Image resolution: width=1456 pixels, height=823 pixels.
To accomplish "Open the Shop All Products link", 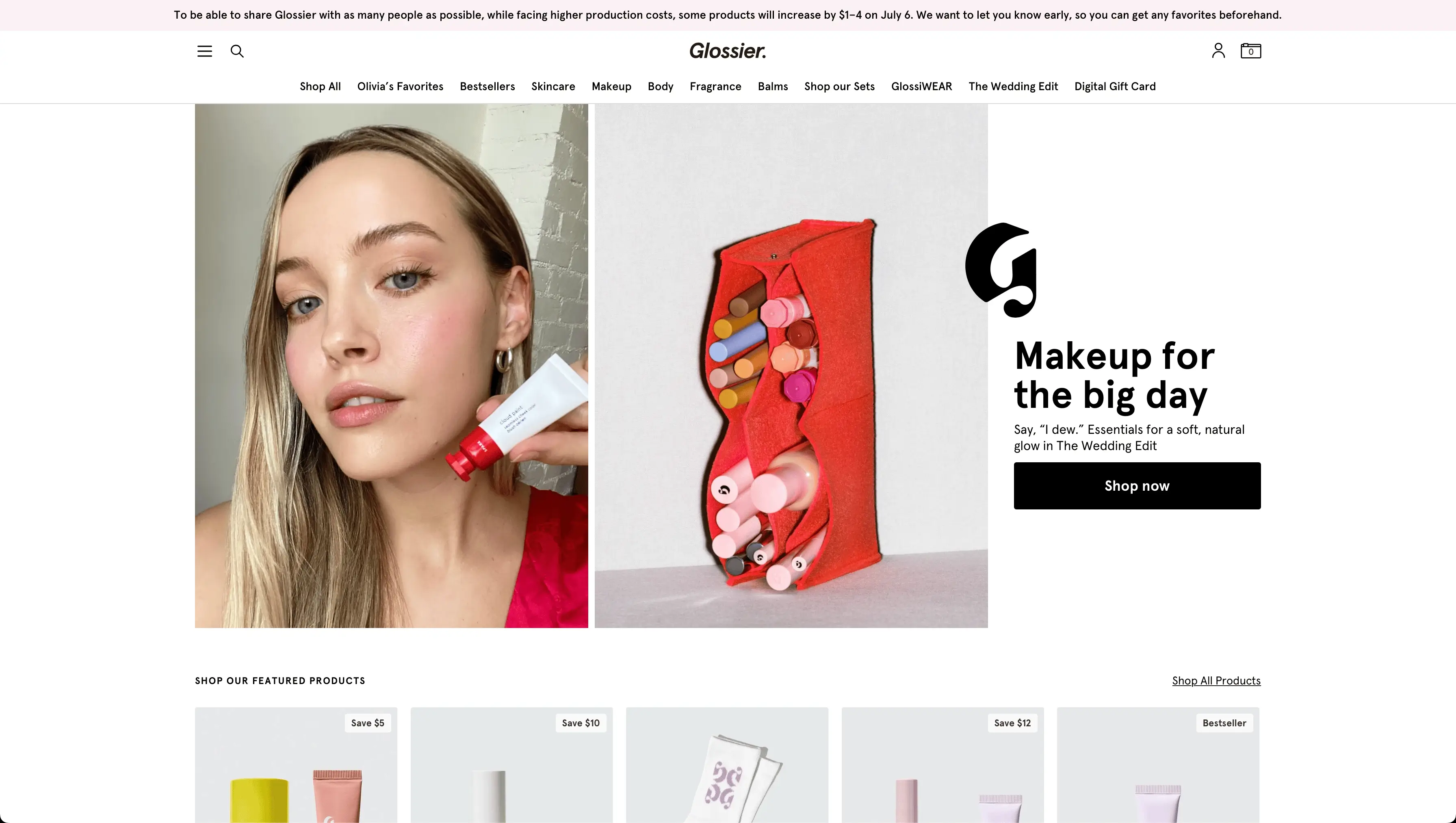I will [1216, 680].
